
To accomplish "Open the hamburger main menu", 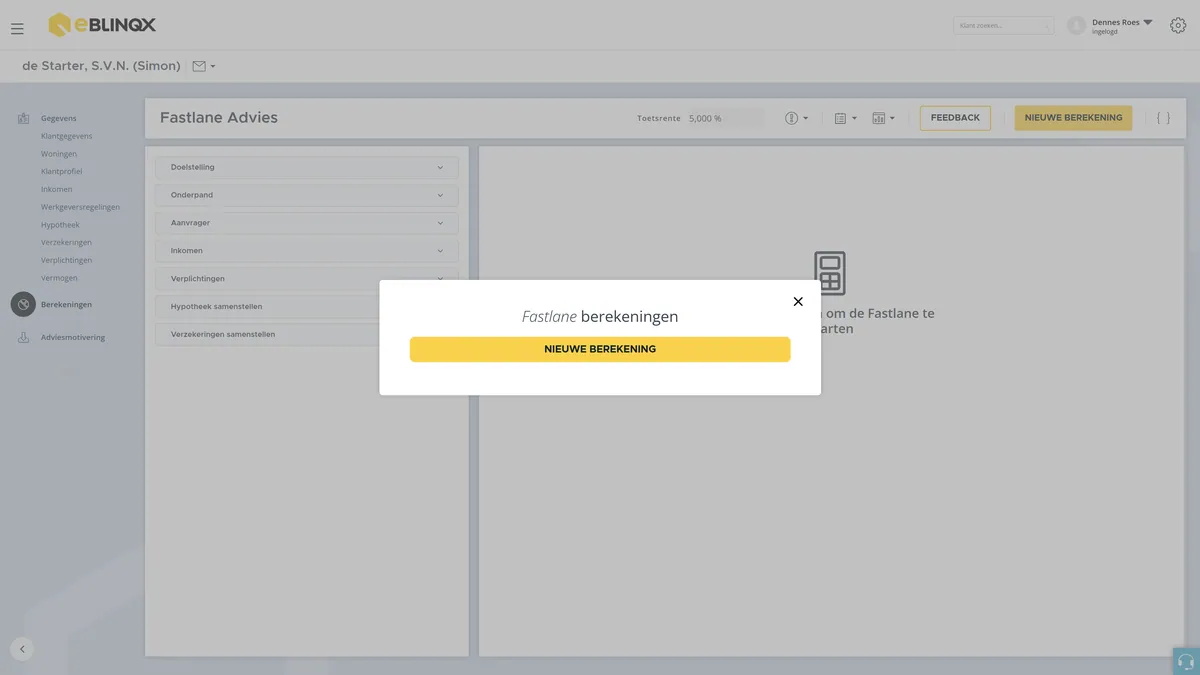I will pyautogui.click(x=17, y=29).
